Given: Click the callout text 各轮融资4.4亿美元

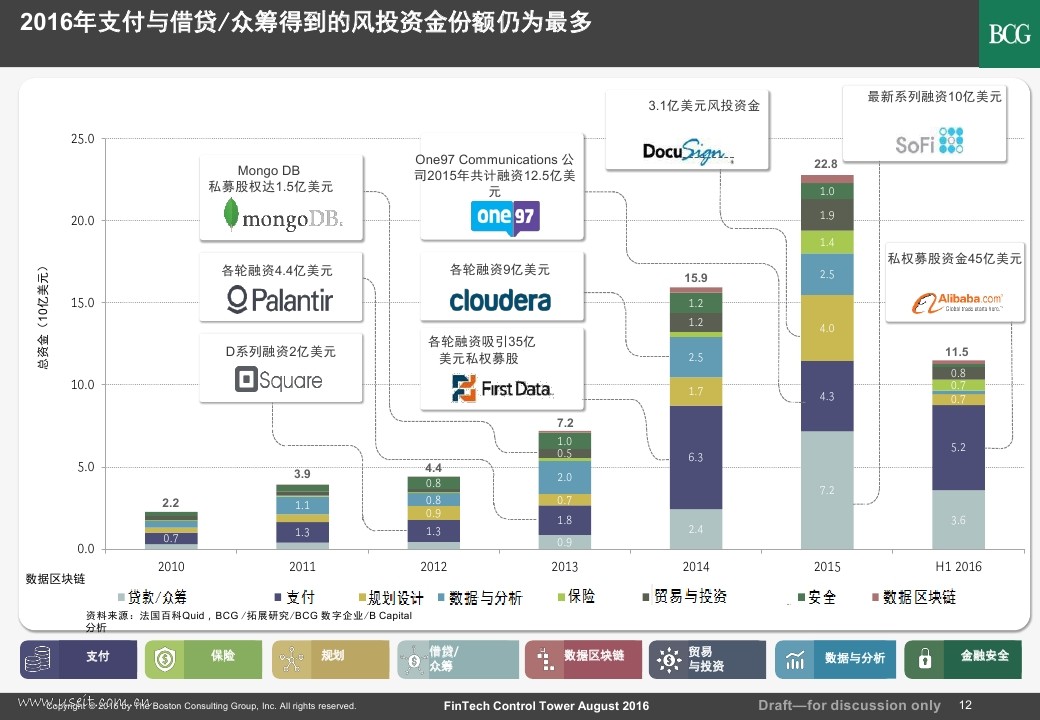Looking at the screenshot, I should pyautogui.click(x=277, y=270).
